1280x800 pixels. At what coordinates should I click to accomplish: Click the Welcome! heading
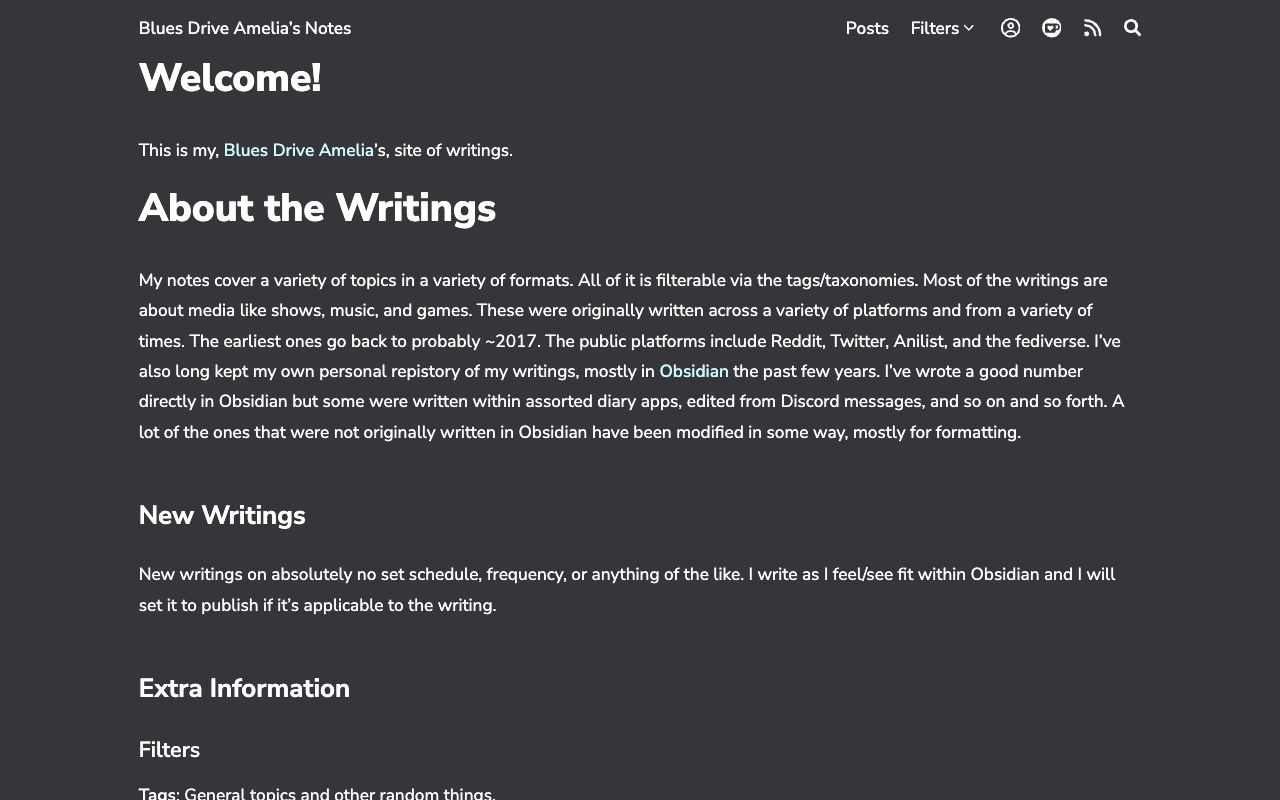(x=230, y=78)
